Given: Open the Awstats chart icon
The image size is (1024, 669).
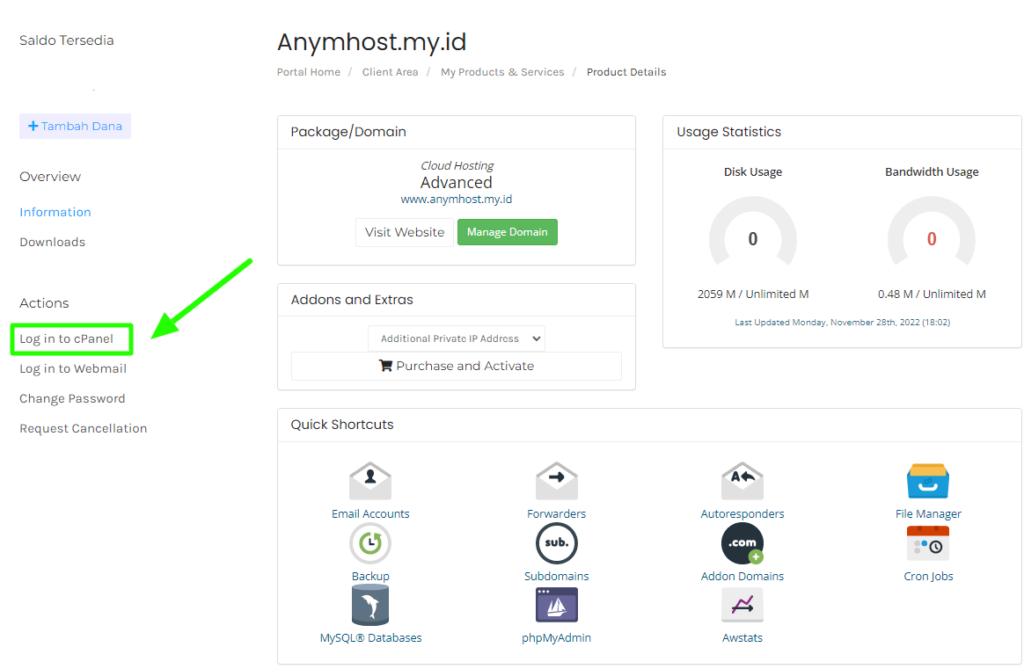Looking at the screenshot, I should (x=742, y=606).
